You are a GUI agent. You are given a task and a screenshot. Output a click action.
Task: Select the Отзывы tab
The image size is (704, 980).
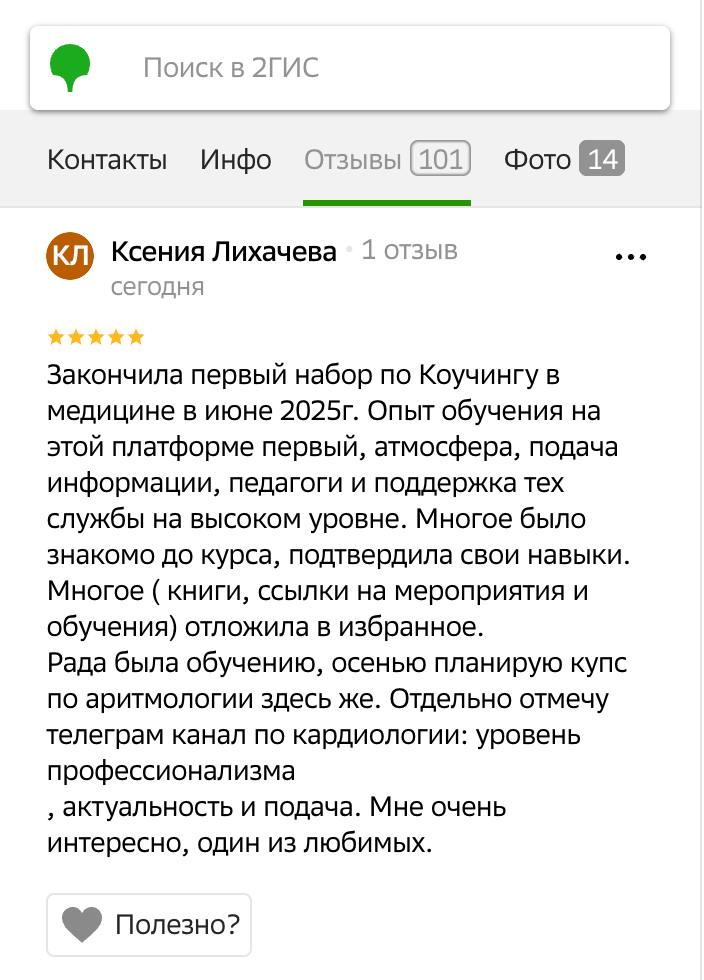386,159
